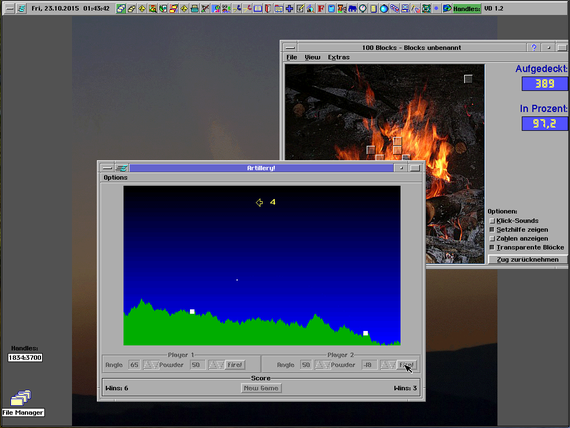
Task: Click the two-people users icon in toolbar
Action: [x=226, y=8]
